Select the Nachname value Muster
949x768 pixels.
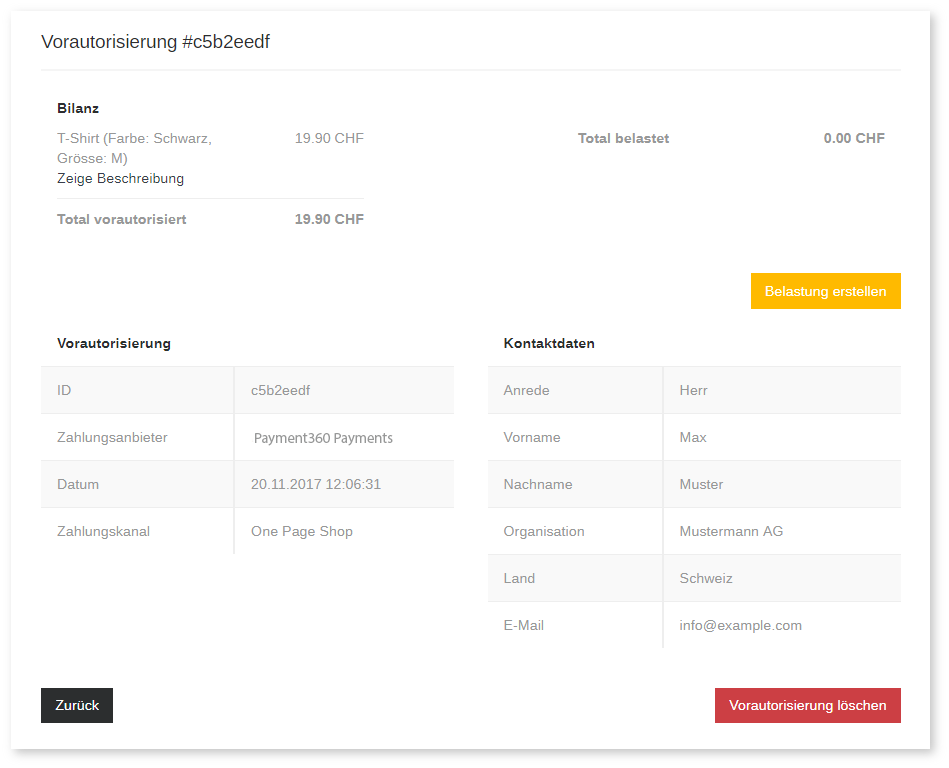click(701, 484)
